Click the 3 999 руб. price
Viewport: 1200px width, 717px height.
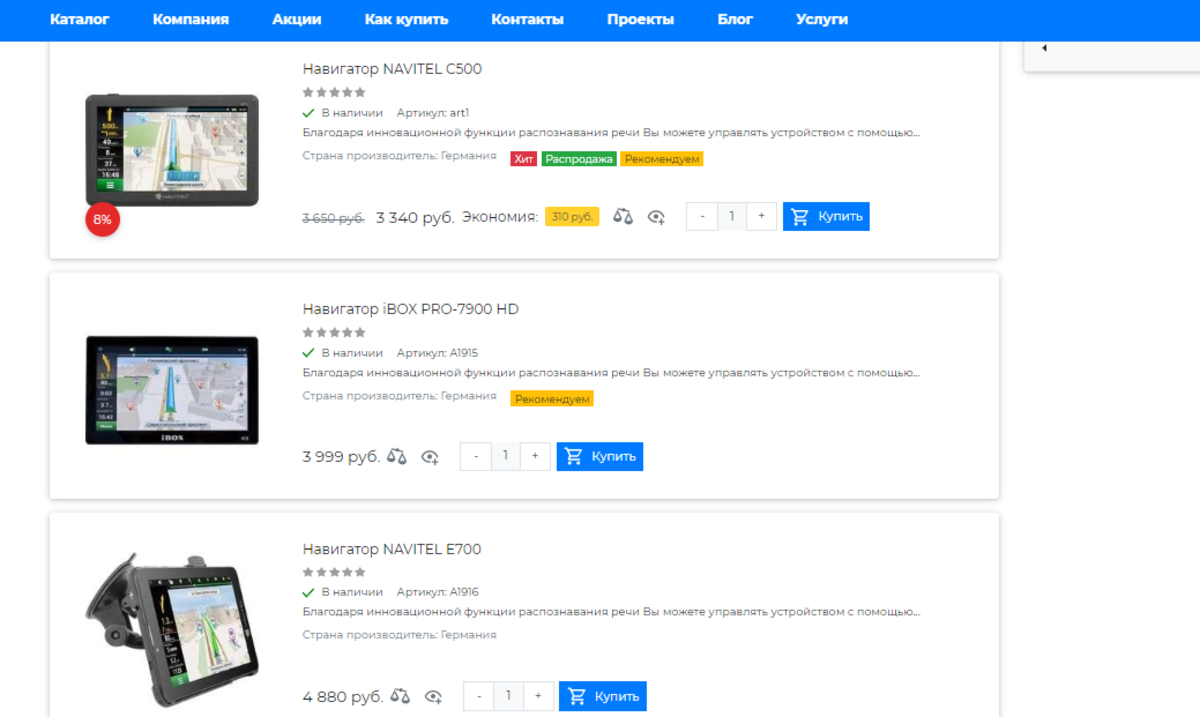pyautogui.click(x=341, y=457)
